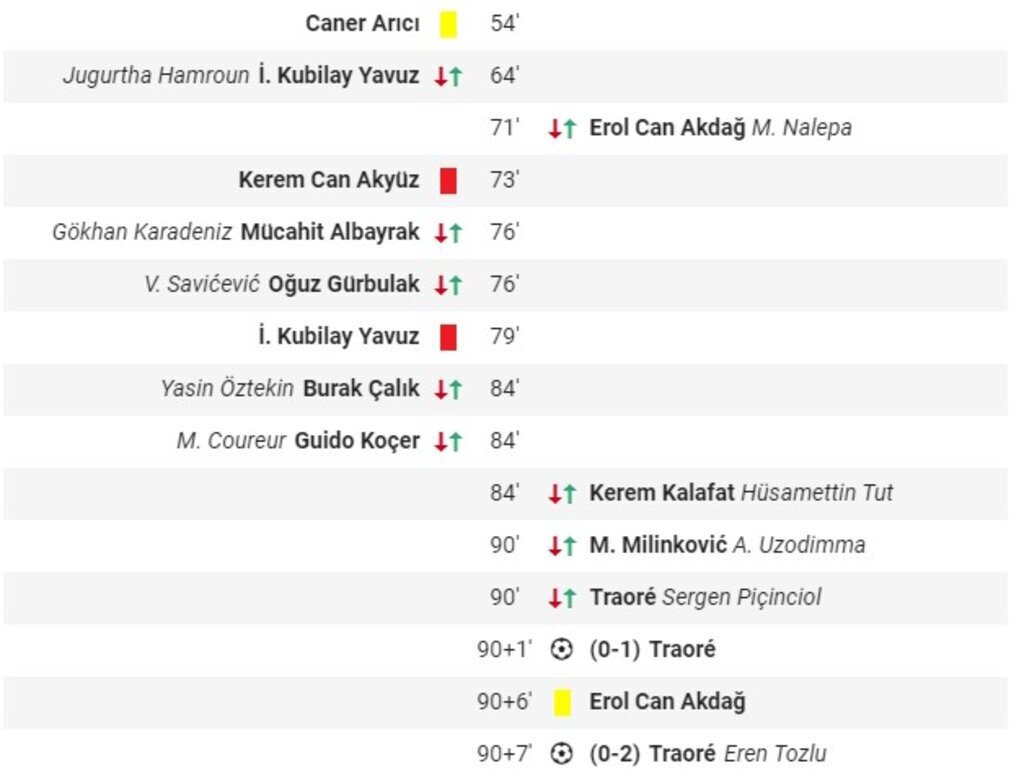This screenshot has height=781, width=1024.
Task: Select Sergen Piçinciol's name
Action: coord(742,598)
